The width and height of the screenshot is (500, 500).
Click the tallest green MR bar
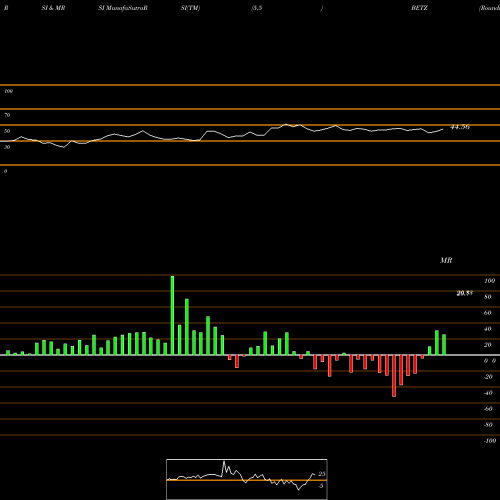point(172,315)
